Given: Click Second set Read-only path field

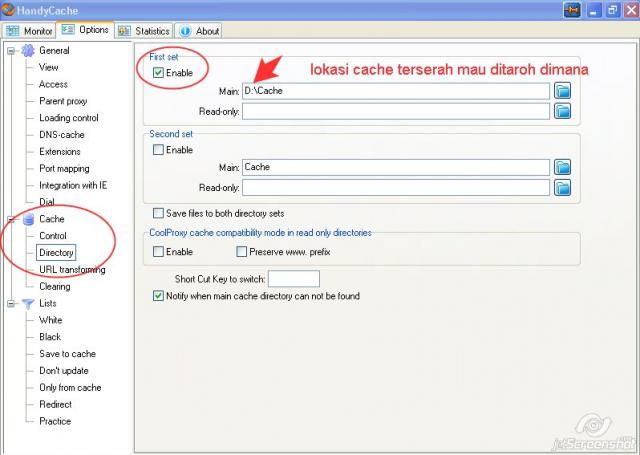Looking at the screenshot, I should click(x=396, y=188).
